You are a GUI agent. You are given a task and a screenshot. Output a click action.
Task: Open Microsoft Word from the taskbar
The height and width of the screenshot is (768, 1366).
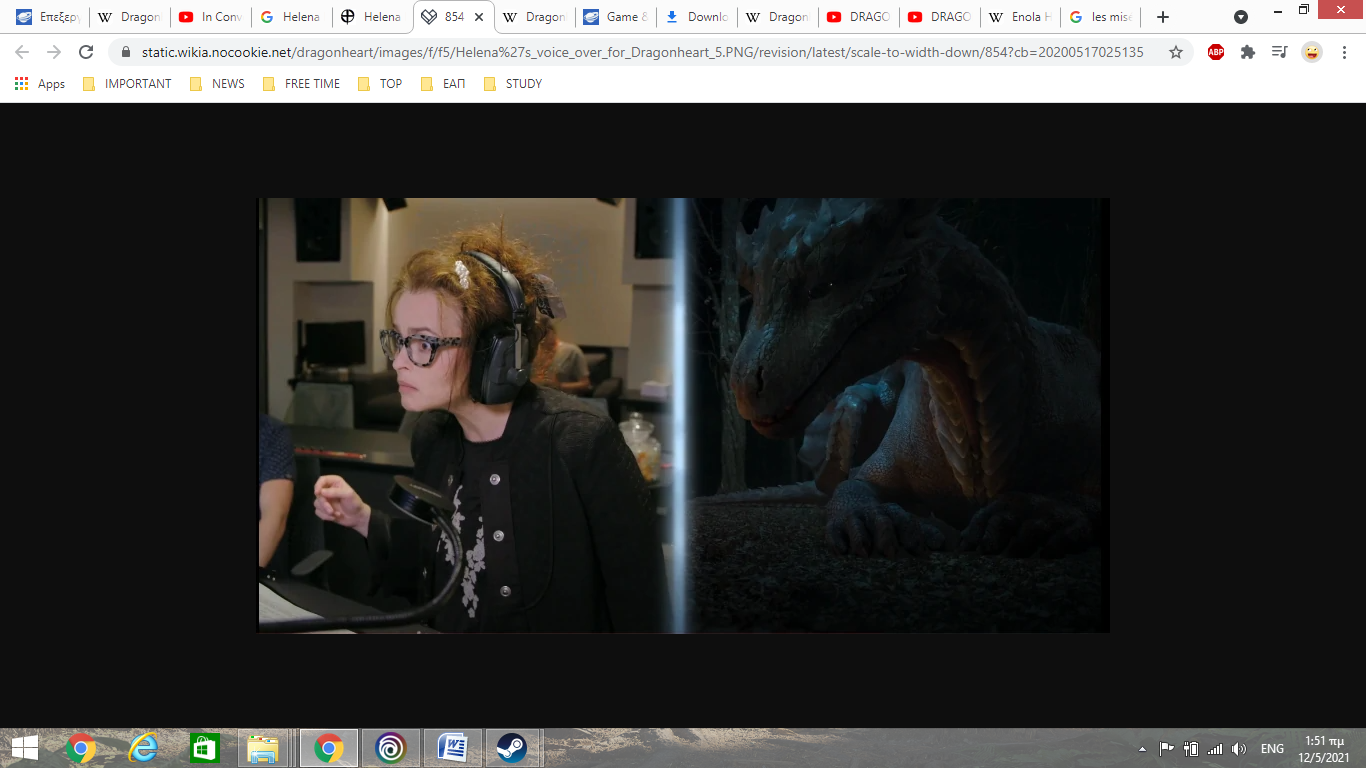(452, 748)
